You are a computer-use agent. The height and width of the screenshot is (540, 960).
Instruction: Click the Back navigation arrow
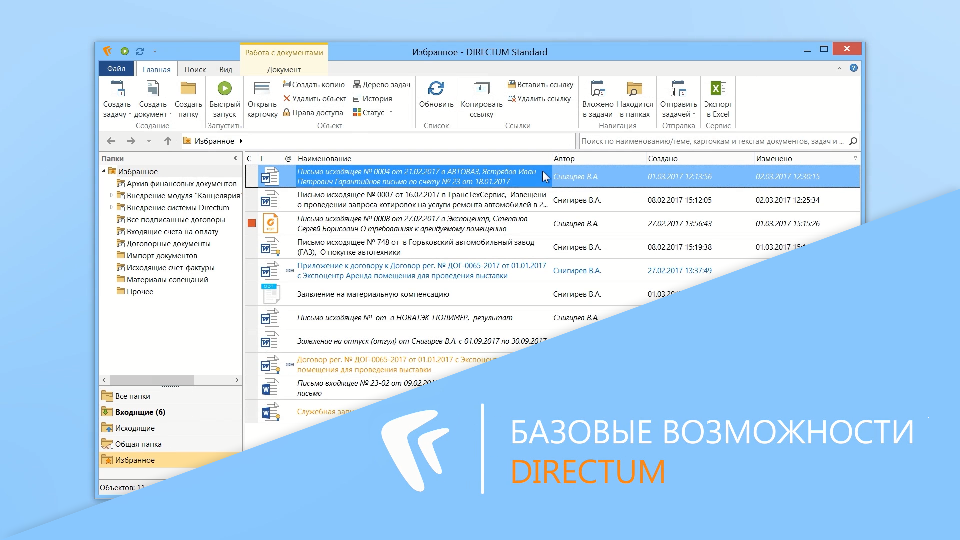tap(111, 141)
